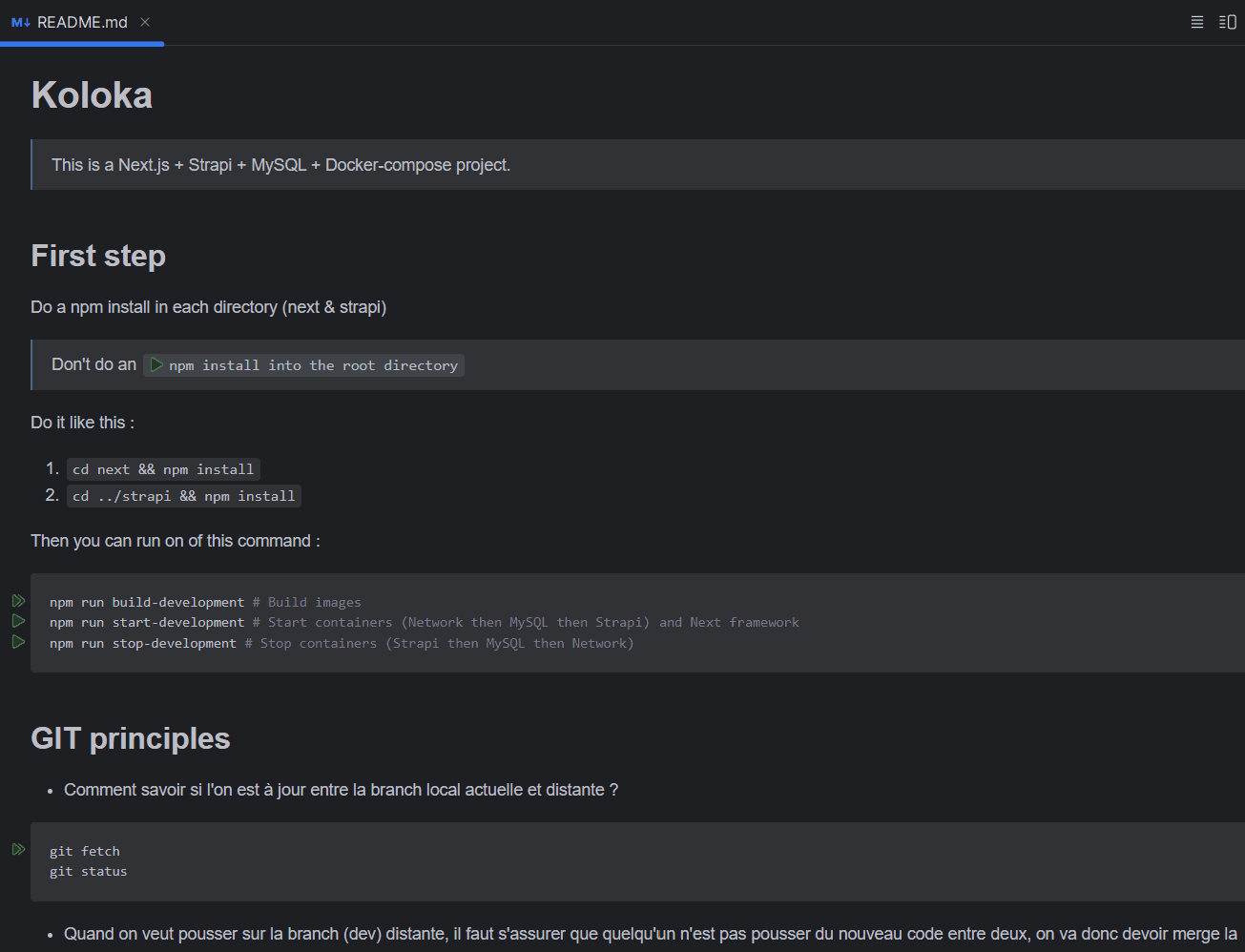Click the GIT principles heading
The height and width of the screenshot is (952, 1245).
(131, 738)
